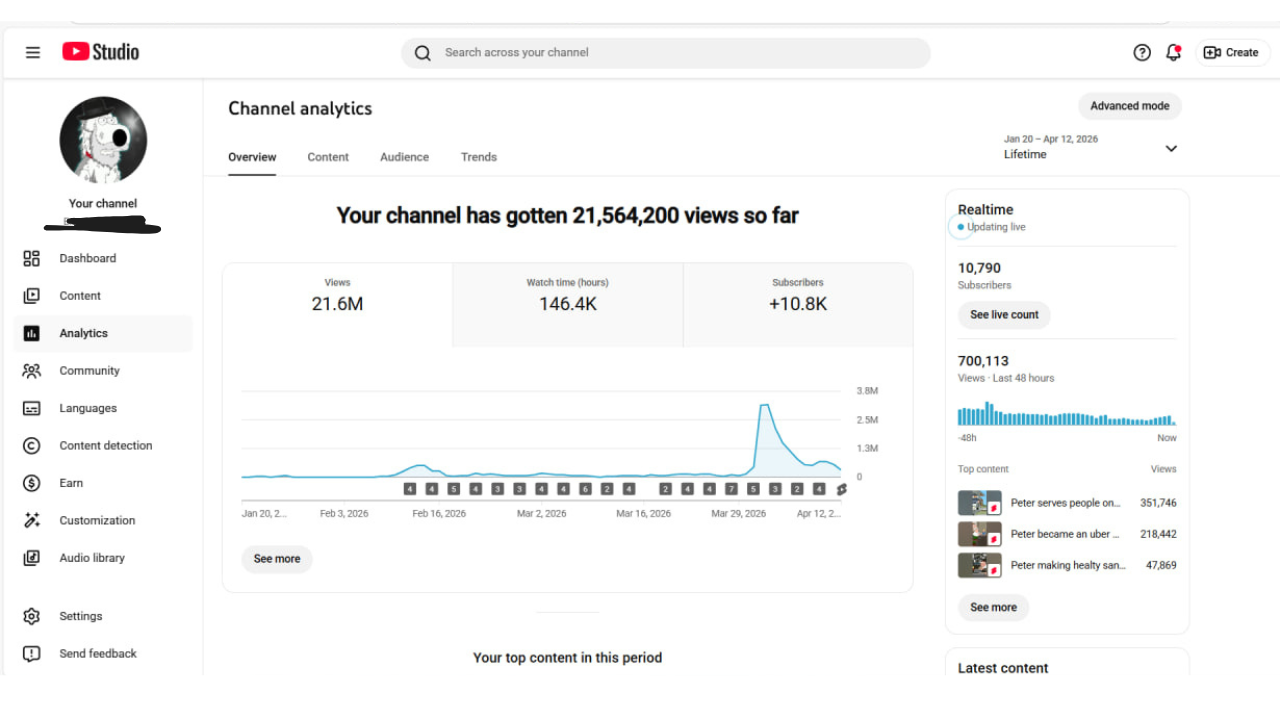Expand the Lifetime date range selector

(1024, 154)
